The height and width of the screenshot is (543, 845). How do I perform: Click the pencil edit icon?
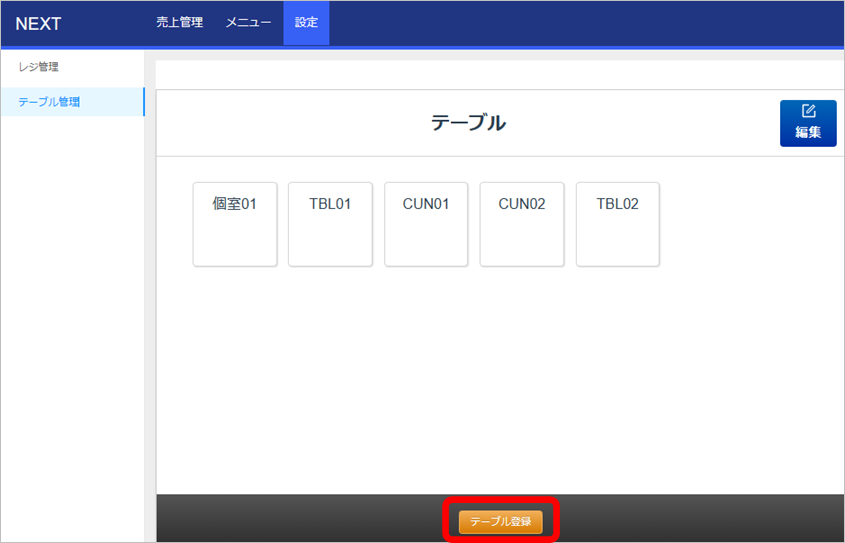[x=808, y=111]
